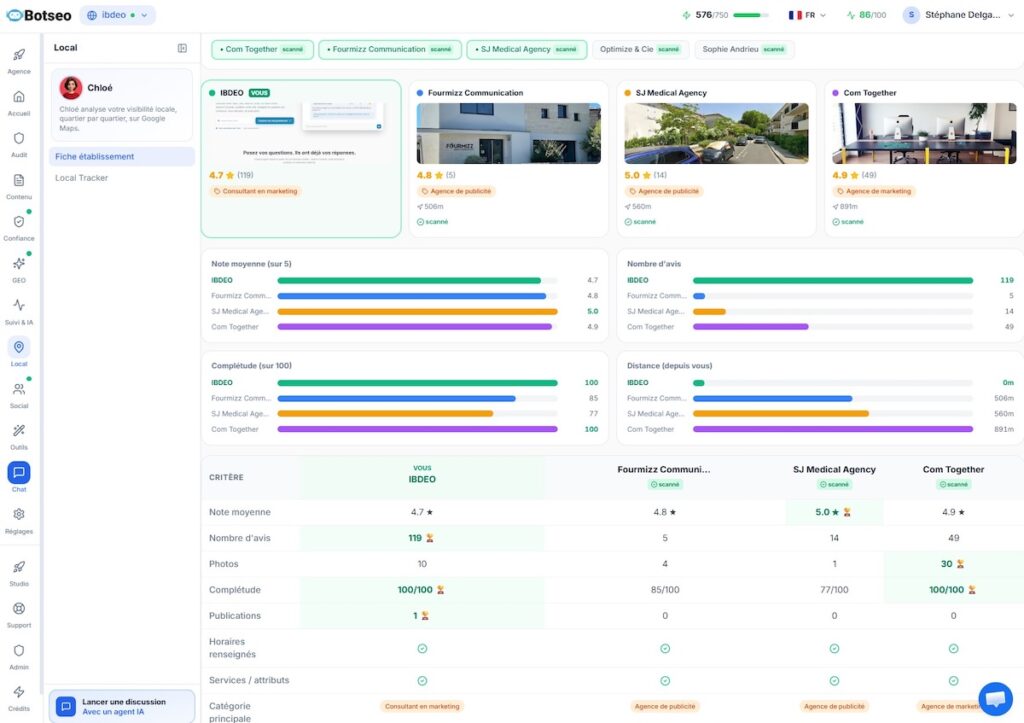This screenshot has width=1024, height=723.
Task: Click Lancer une discussion button
Action: (x=122, y=707)
